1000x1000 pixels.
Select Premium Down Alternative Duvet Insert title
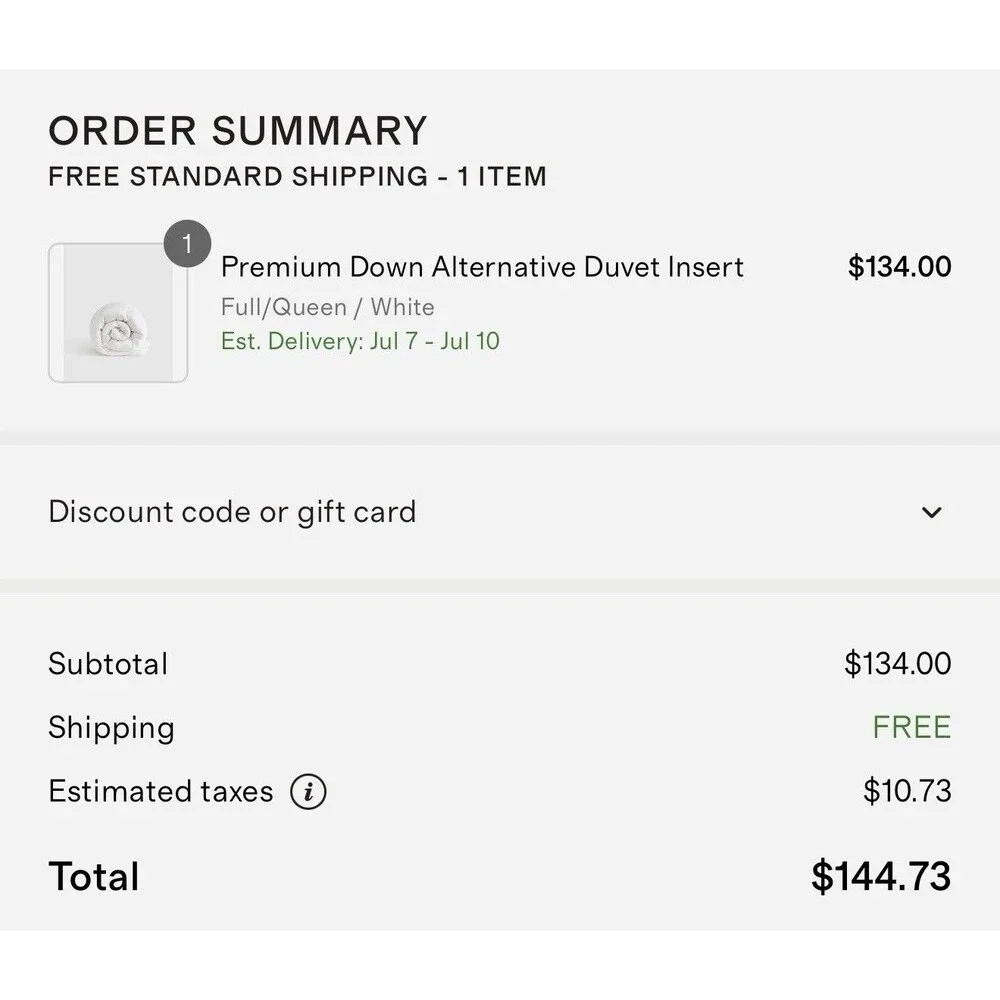point(482,267)
